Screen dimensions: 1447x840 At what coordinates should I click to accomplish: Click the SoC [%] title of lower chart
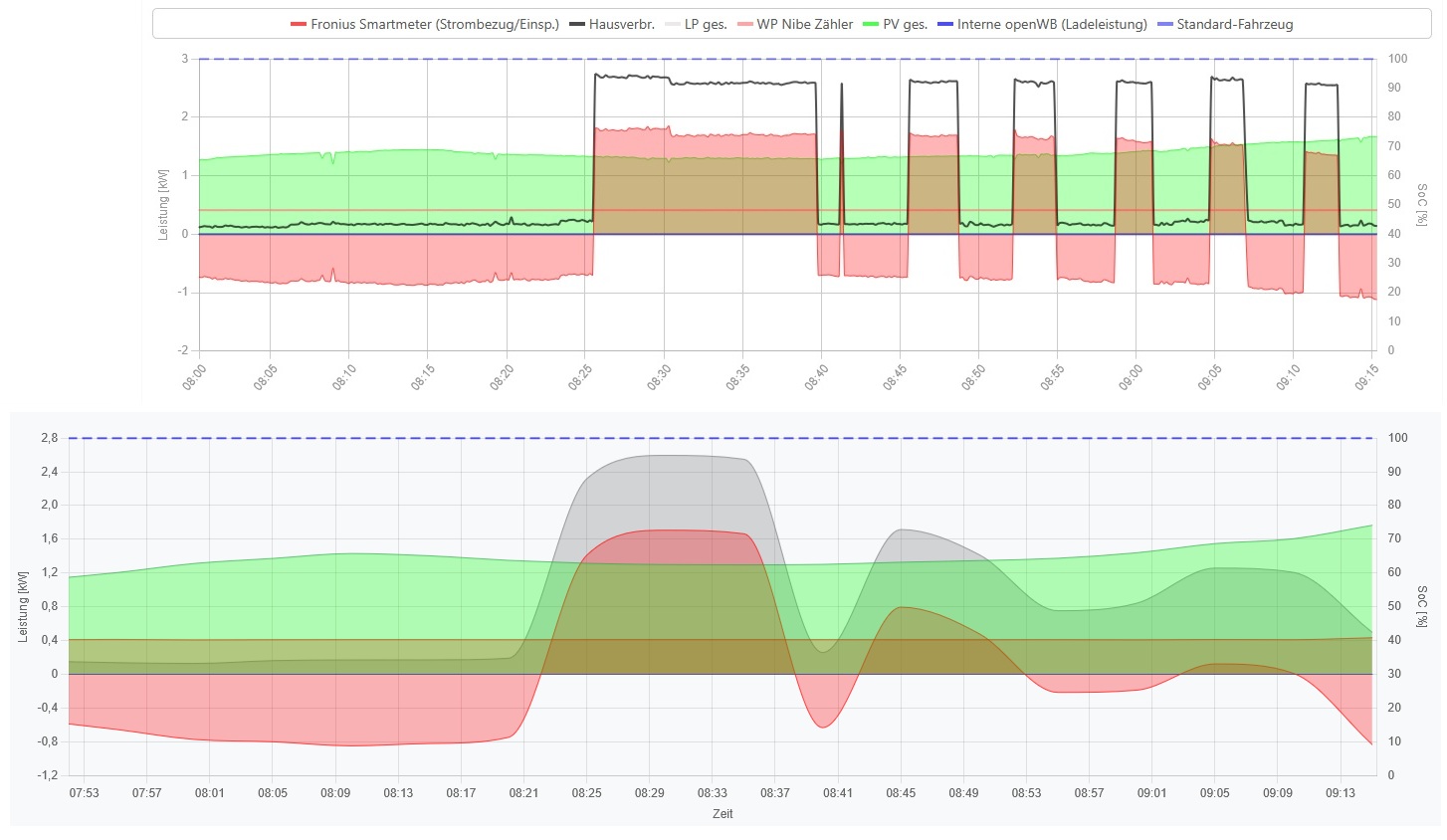coord(1421,606)
